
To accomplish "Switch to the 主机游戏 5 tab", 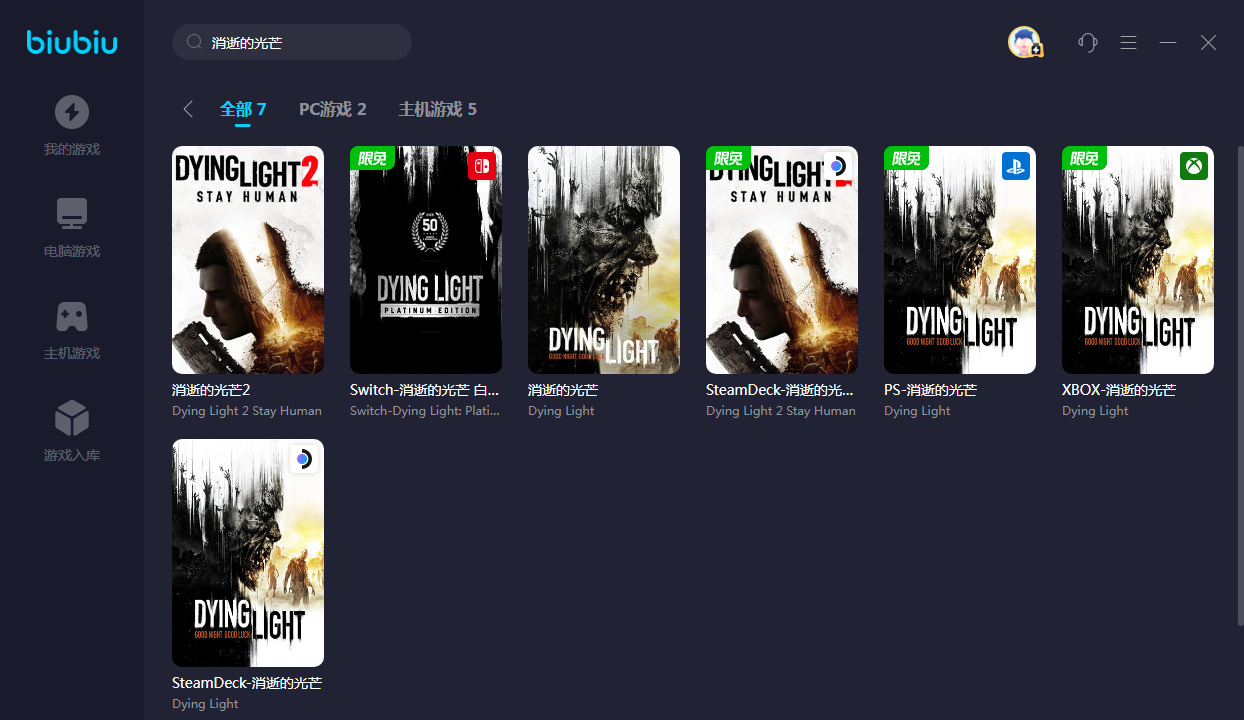I will tap(437, 109).
